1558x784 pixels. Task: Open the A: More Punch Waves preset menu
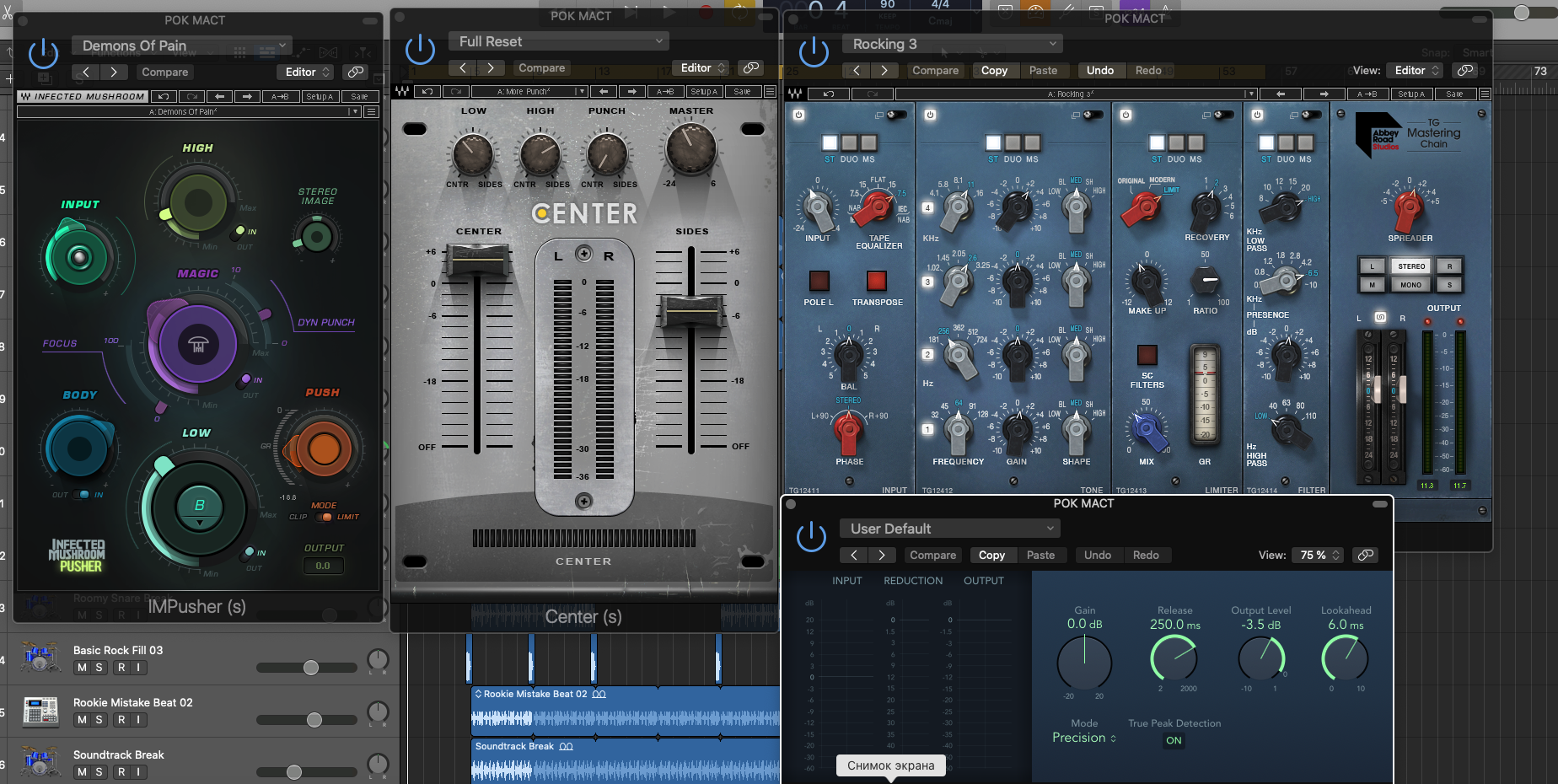coord(529,92)
